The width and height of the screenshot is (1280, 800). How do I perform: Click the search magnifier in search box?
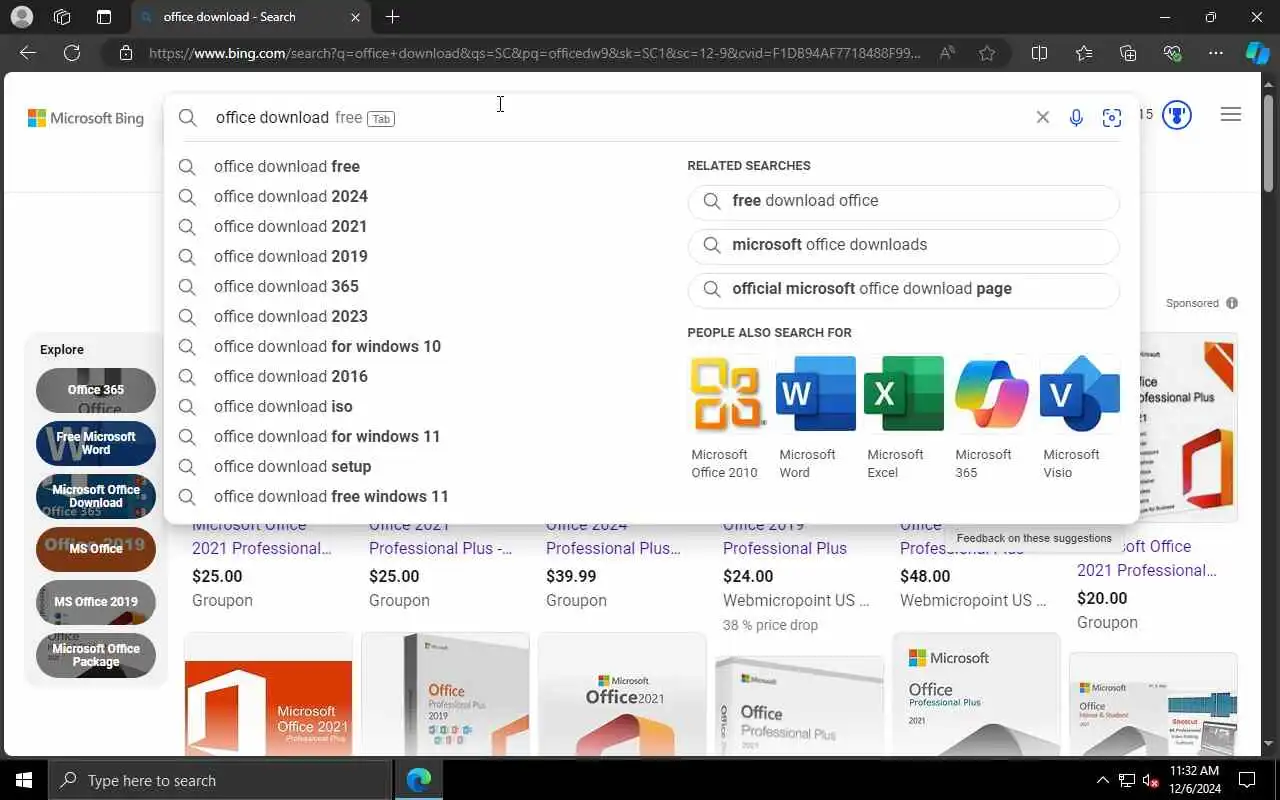[x=188, y=117]
